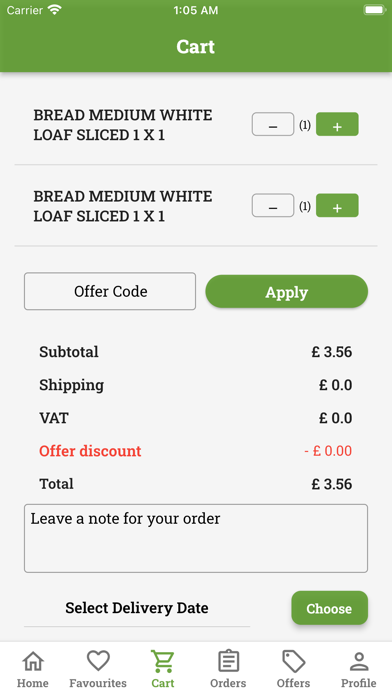Select the first bread item name

123,125
